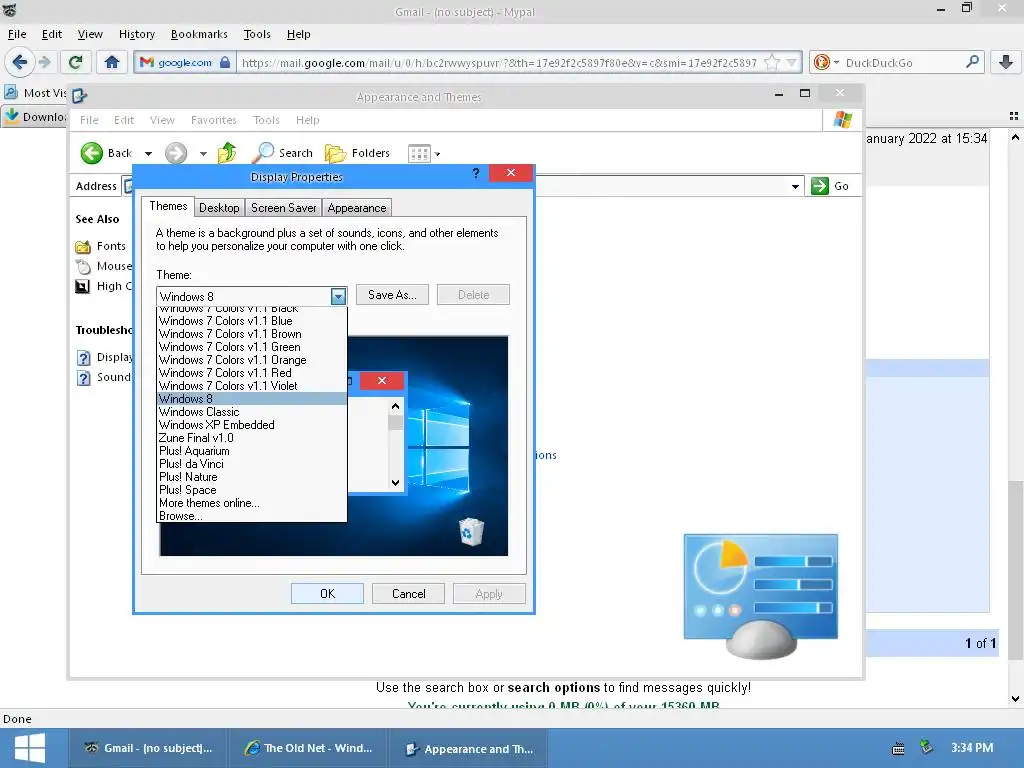Click the Display Properties help question mark
This screenshot has width=1024, height=768.
coord(476,173)
